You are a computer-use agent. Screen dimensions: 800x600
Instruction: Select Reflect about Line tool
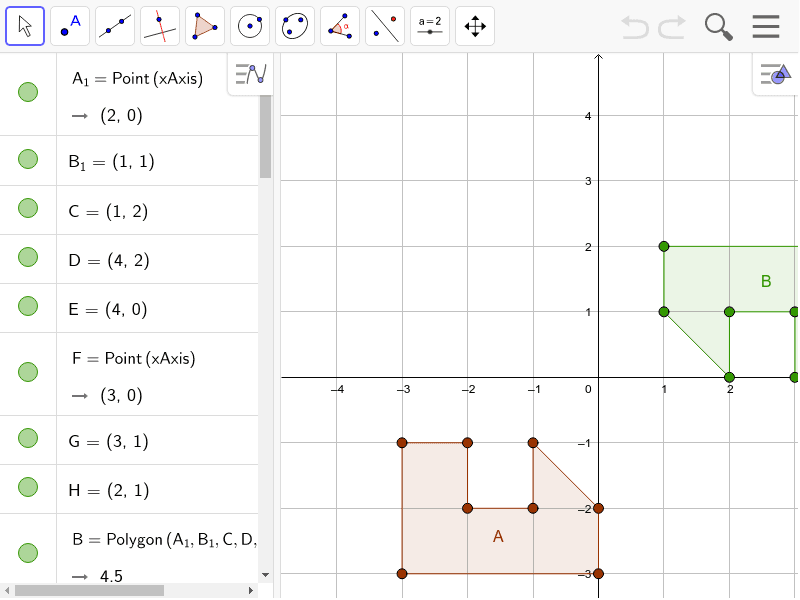point(385,26)
